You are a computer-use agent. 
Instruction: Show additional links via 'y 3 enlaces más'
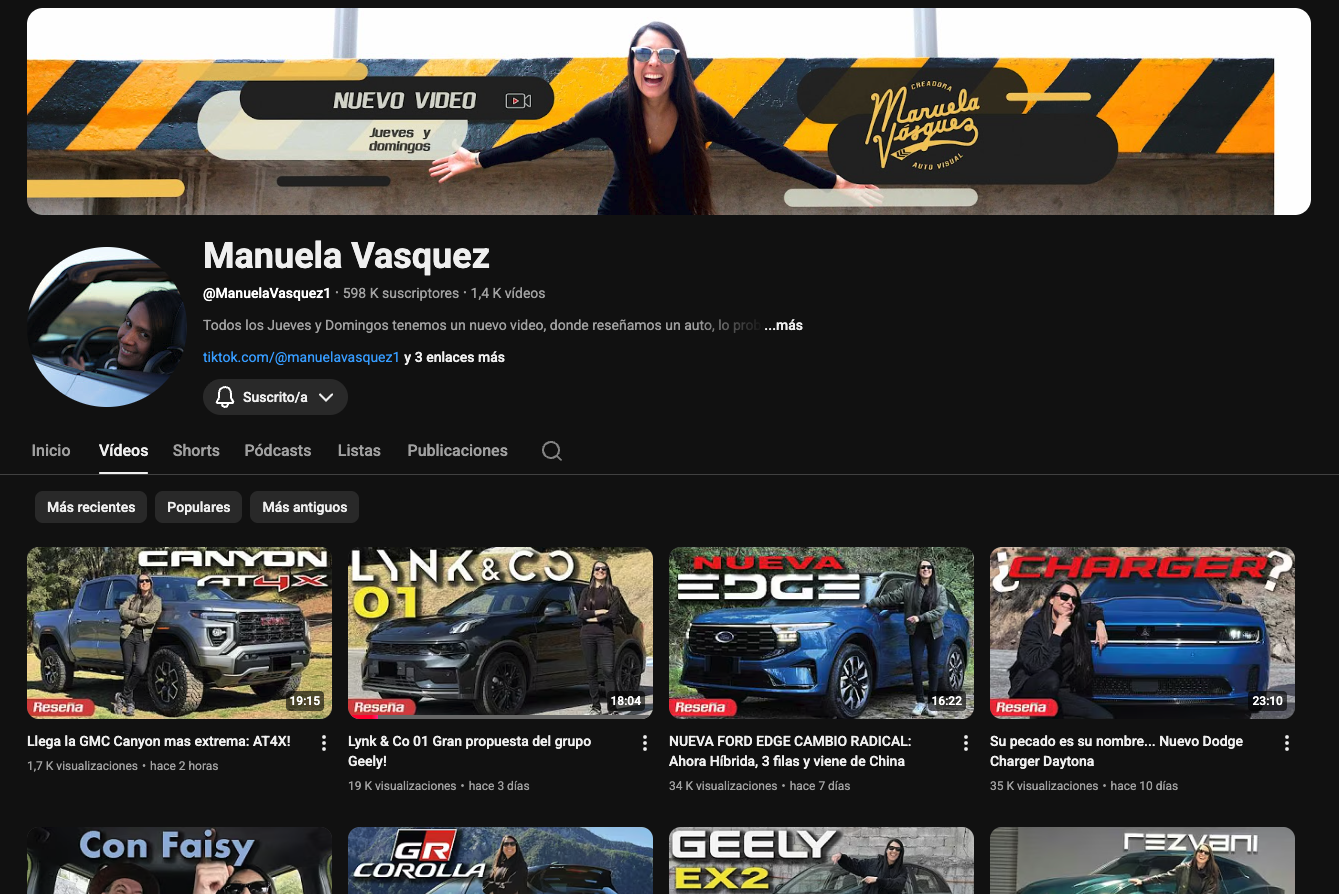coord(454,357)
